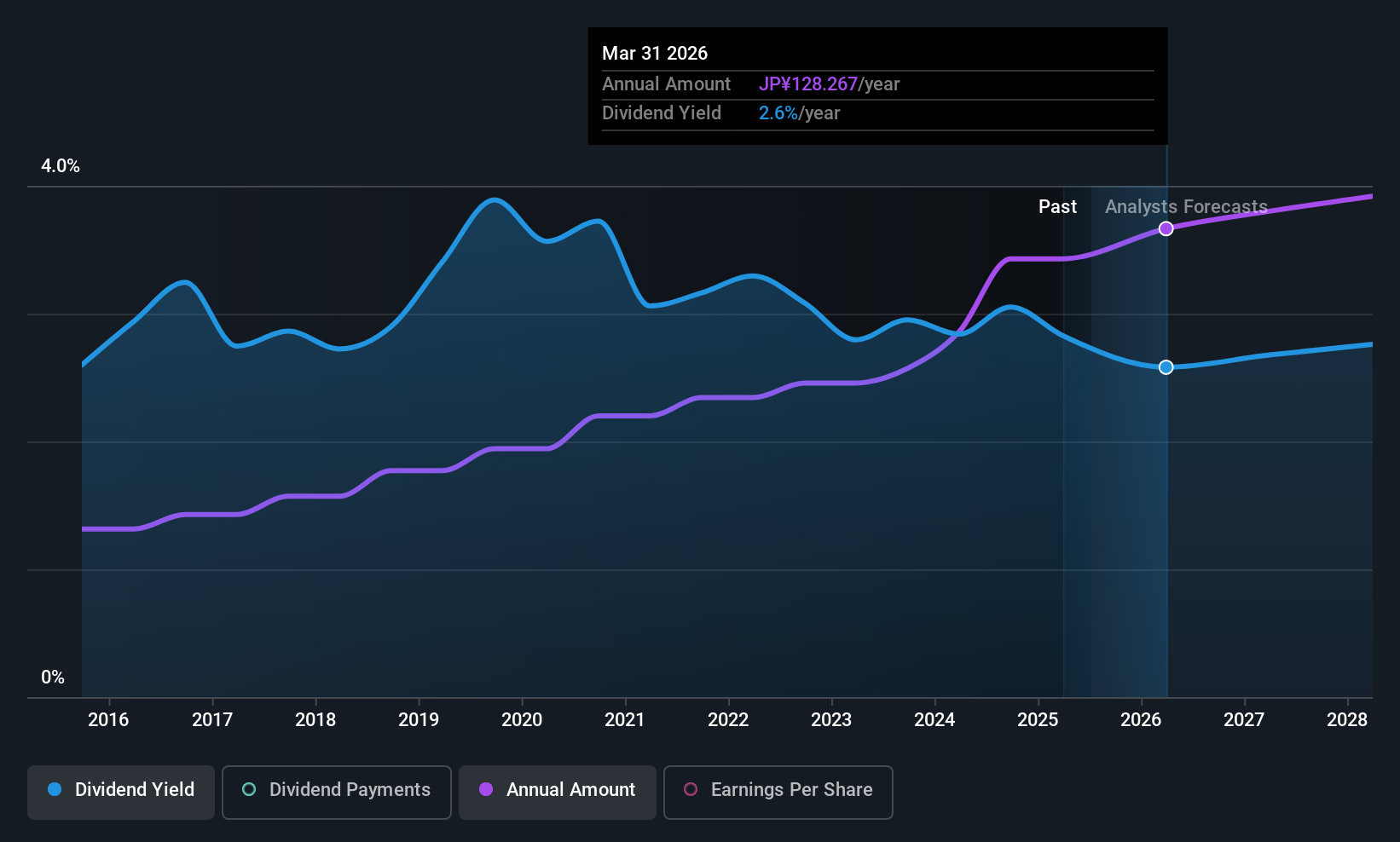Select the Dividend Payments hollow circle icon

coord(249,790)
